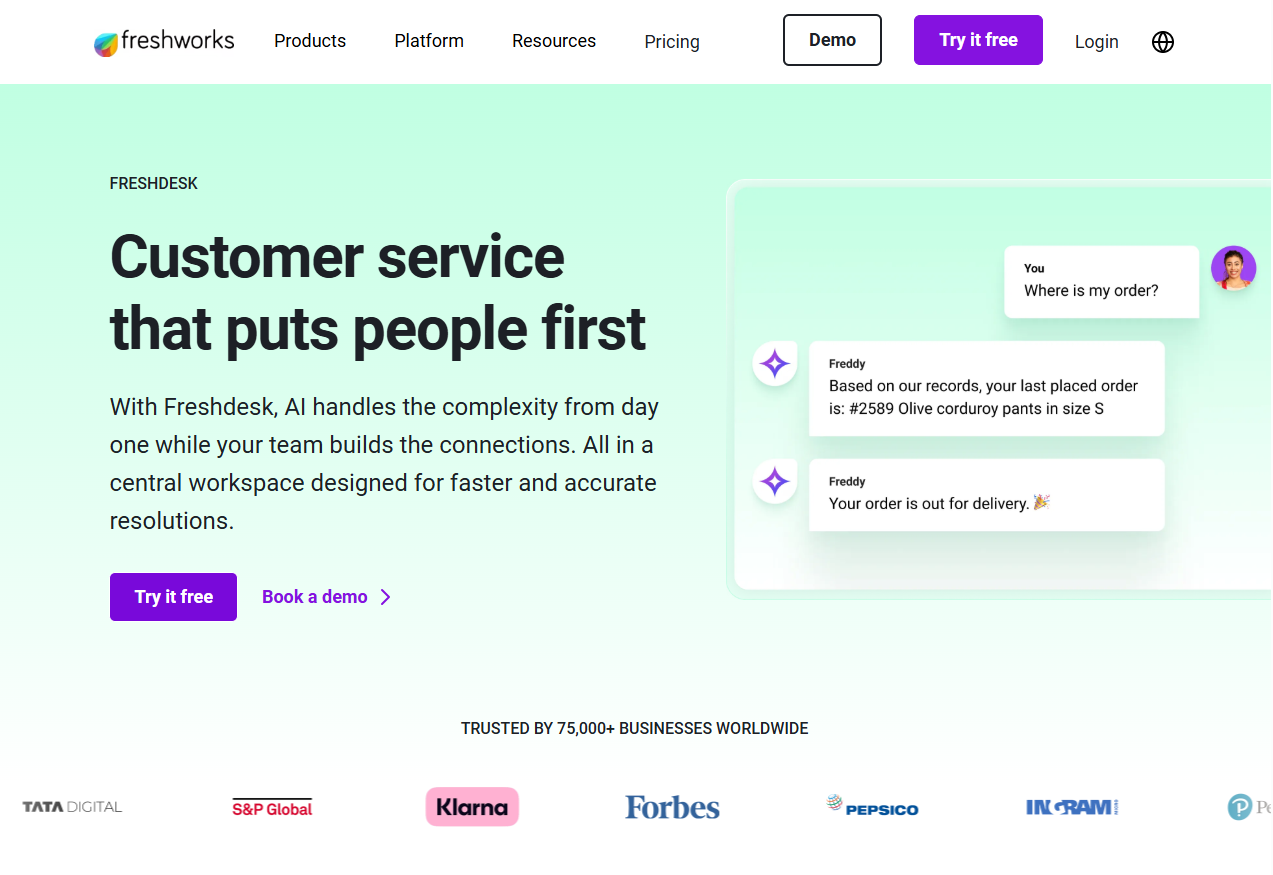
Task: Click the Login link
Action: [x=1096, y=42]
